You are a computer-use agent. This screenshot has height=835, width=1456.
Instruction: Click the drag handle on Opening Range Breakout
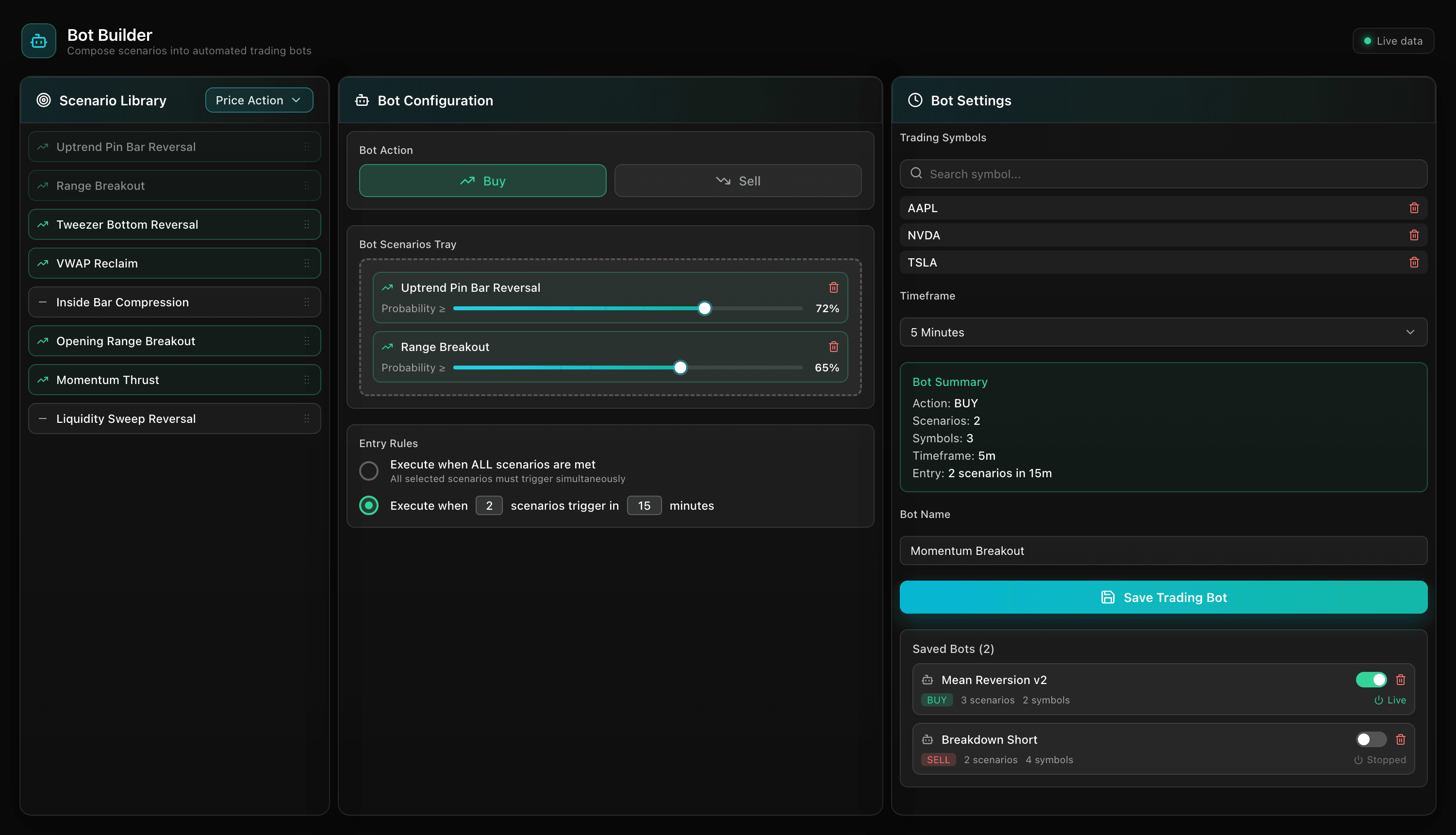[x=307, y=341]
